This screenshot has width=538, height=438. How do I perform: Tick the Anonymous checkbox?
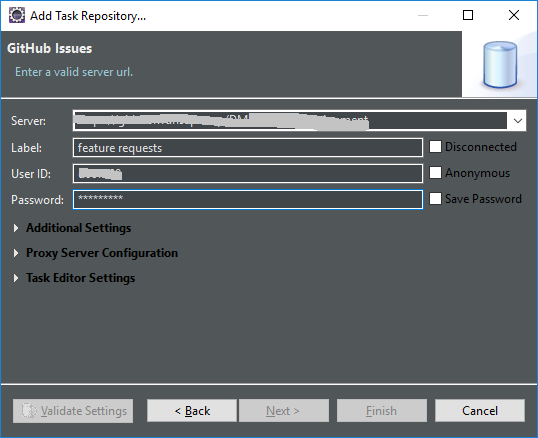pos(435,173)
